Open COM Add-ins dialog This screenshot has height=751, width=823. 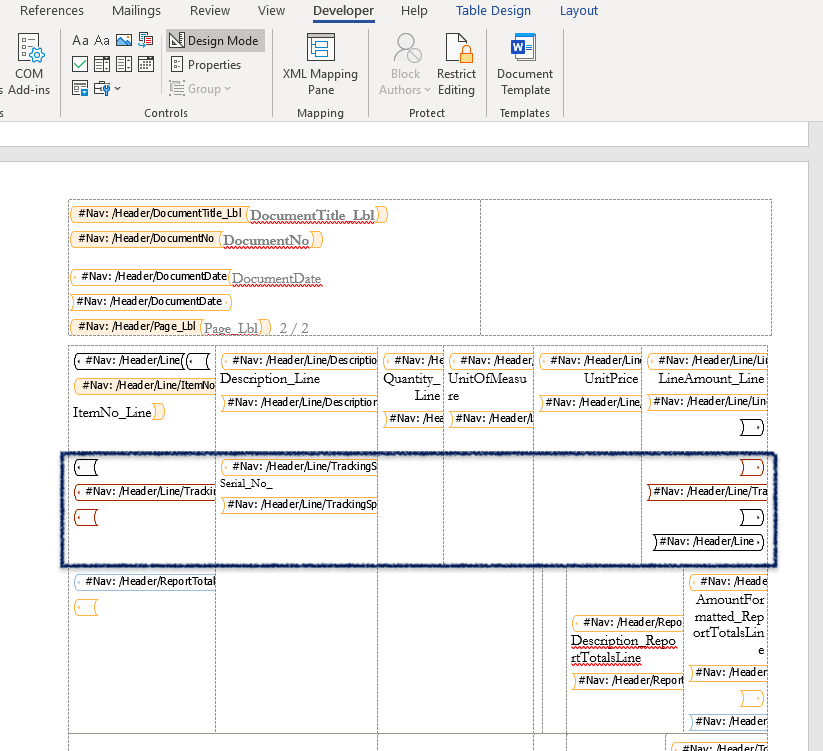[x=29, y=65]
